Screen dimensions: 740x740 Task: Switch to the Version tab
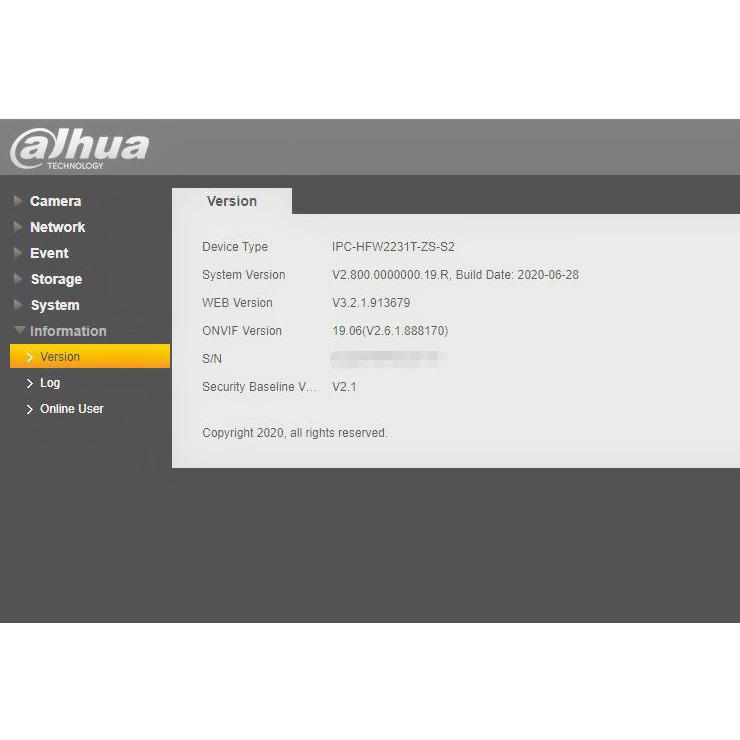[x=232, y=201]
